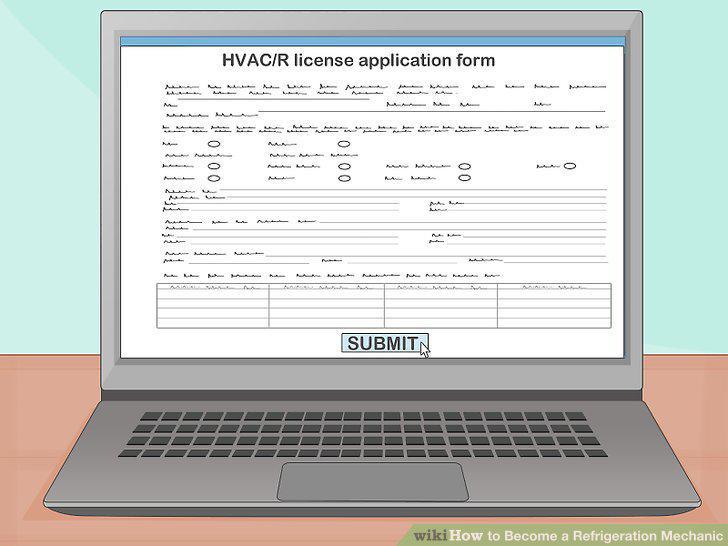Choose the first oval in the topmost options row
This screenshot has width=728, height=546.
pyautogui.click(x=214, y=144)
